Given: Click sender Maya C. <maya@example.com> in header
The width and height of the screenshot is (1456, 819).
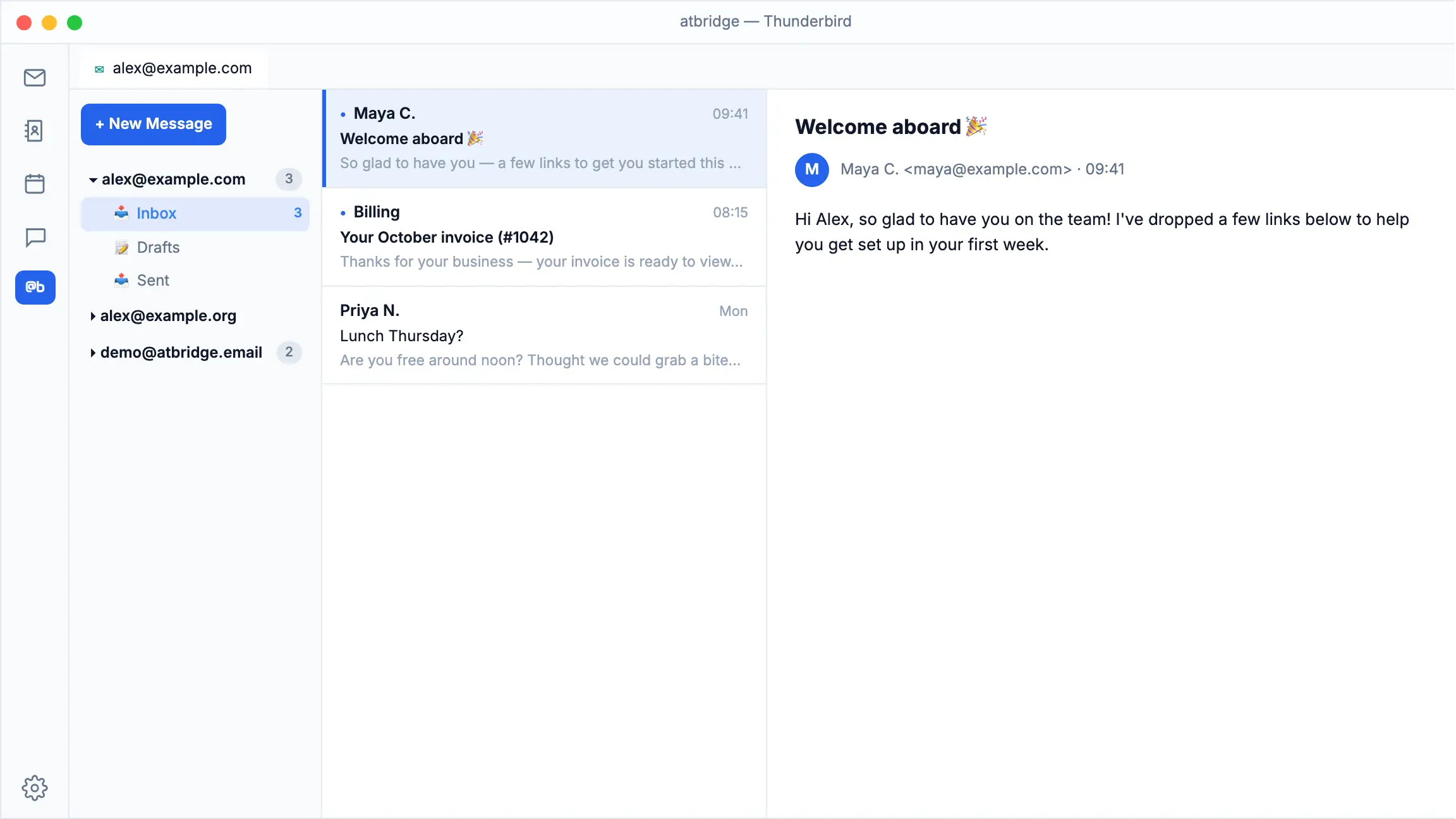Looking at the screenshot, I should pyautogui.click(x=956, y=169).
